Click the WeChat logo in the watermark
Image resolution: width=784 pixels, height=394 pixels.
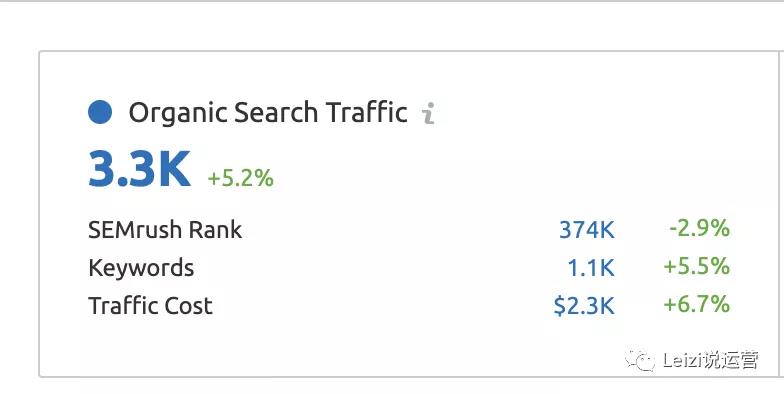638,360
